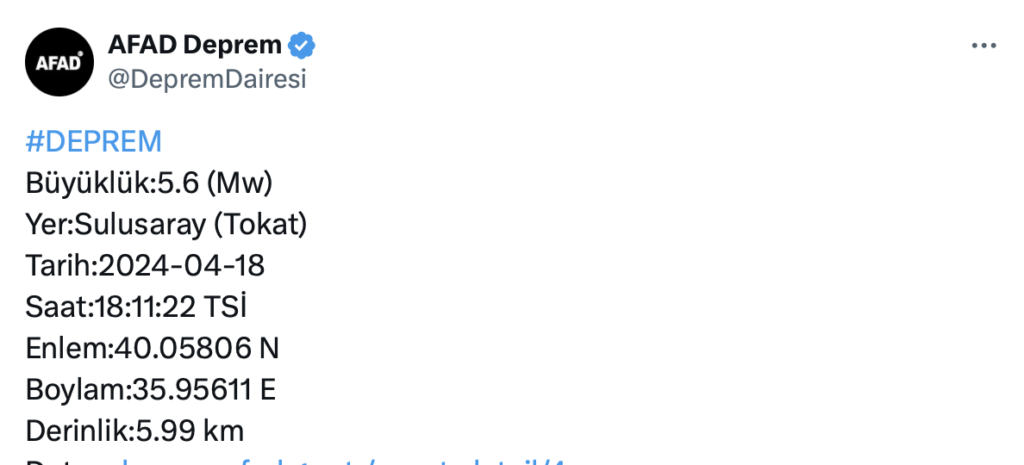Open the tweet's more options ellipsis
1024x465 pixels.
point(984,46)
